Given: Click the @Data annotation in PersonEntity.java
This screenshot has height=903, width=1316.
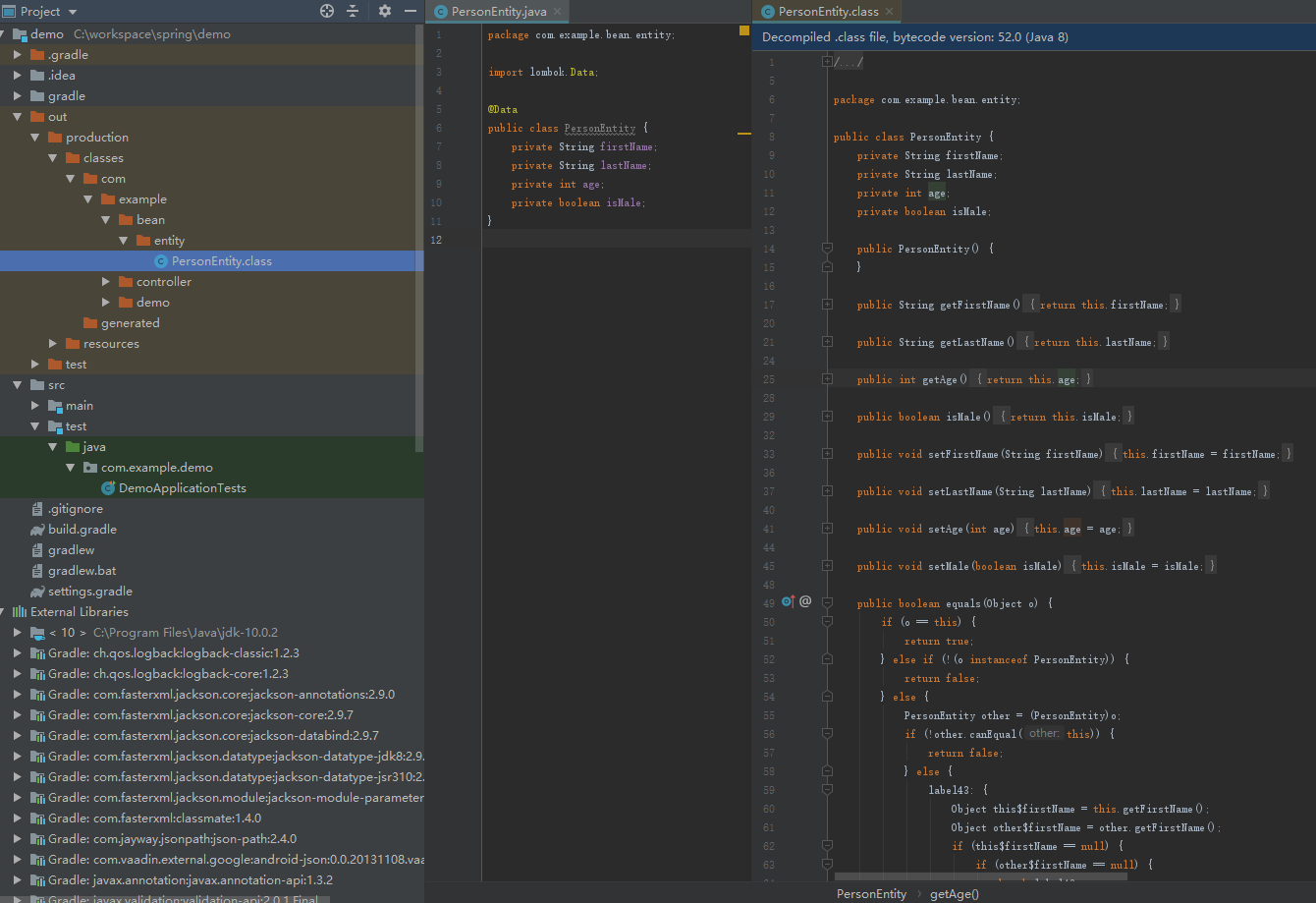Looking at the screenshot, I should (x=503, y=109).
